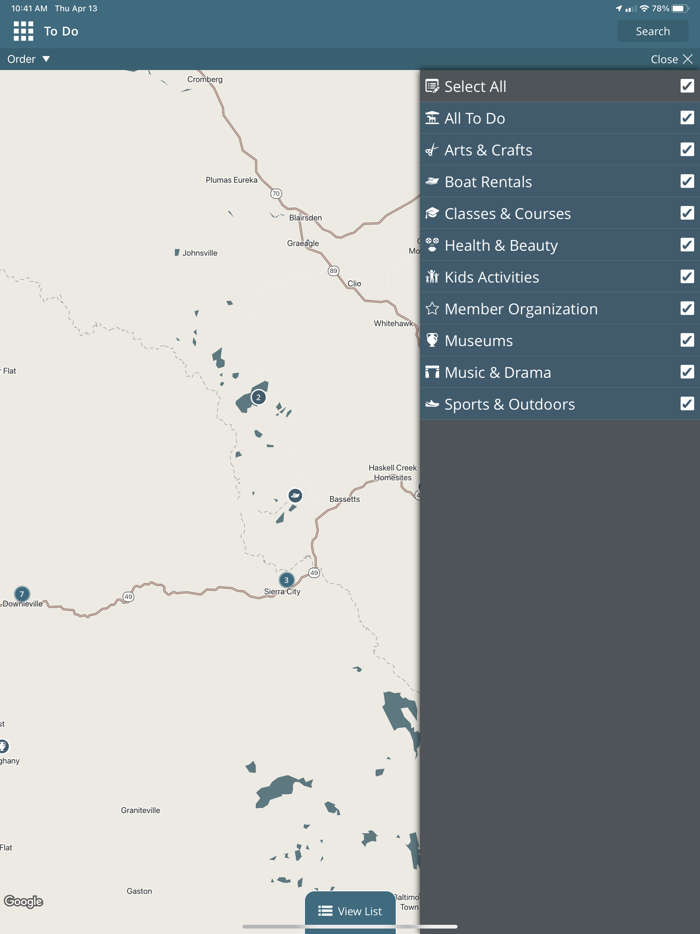Uncheck the Sports & Outdoors checkbox
This screenshot has height=934, width=700.
[x=687, y=403]
